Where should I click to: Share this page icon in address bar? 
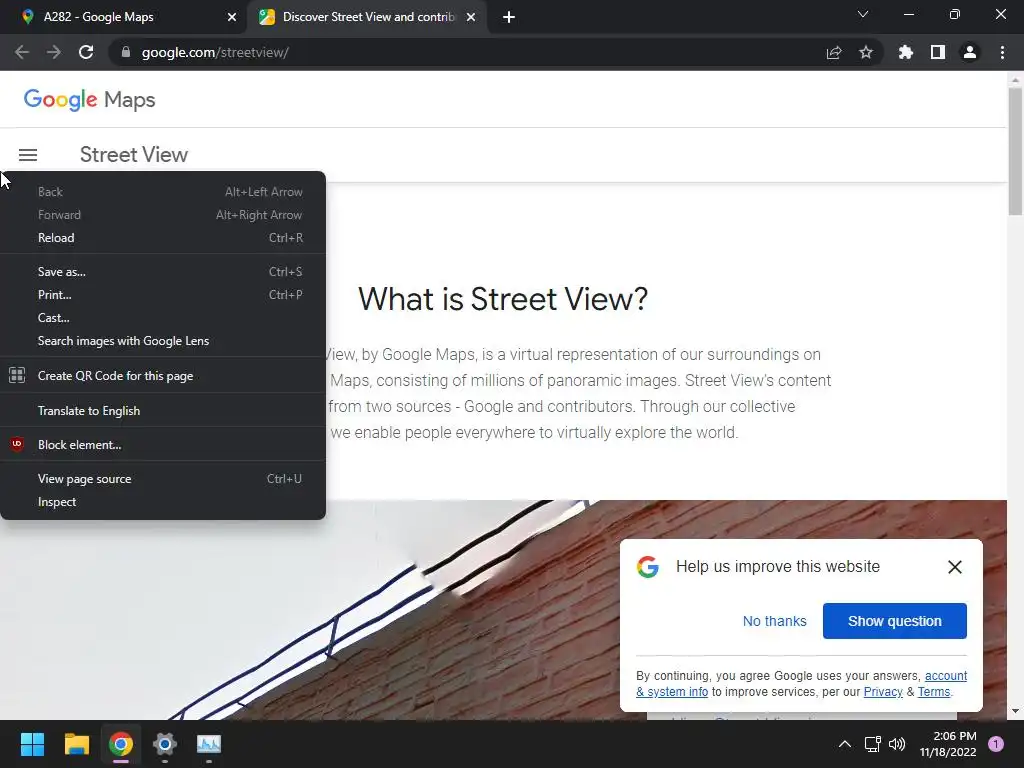click(834, 52)
